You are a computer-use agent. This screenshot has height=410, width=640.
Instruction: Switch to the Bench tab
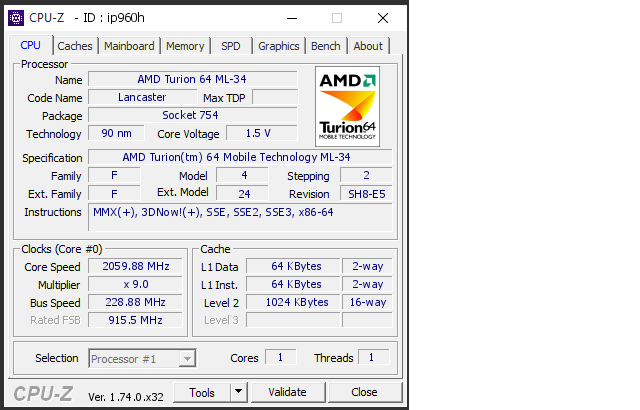[326, 46]
